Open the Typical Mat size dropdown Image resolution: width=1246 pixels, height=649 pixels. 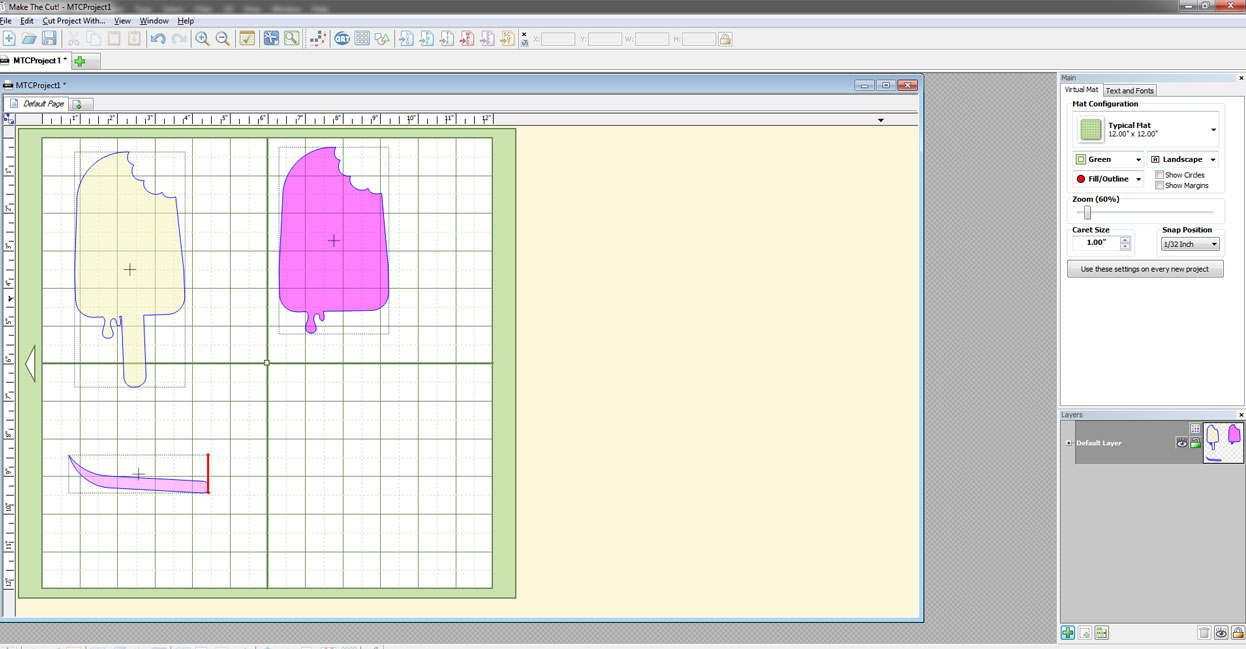(x=1213, y=130)
